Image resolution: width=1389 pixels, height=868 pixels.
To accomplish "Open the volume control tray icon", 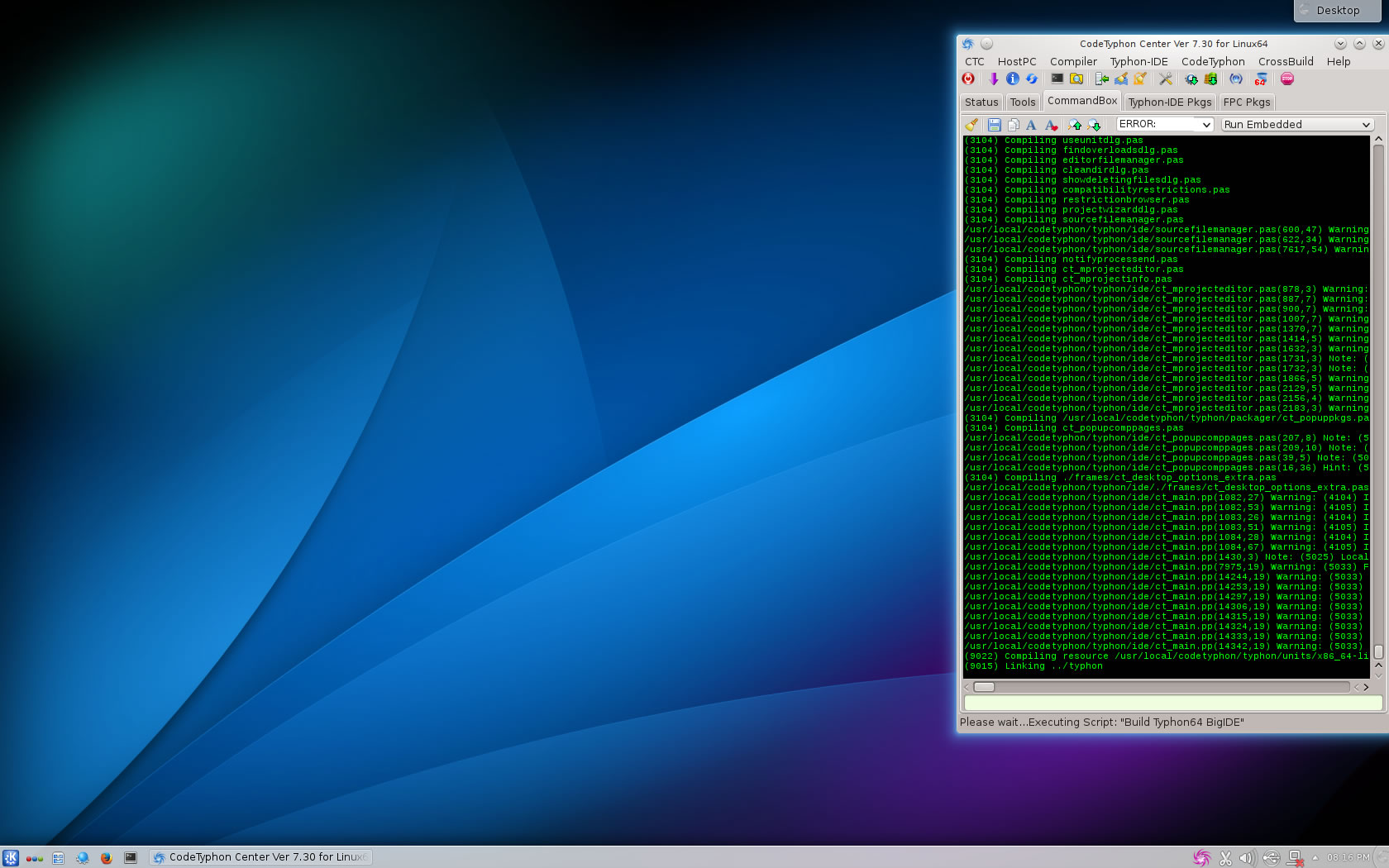I will 1247,858.
